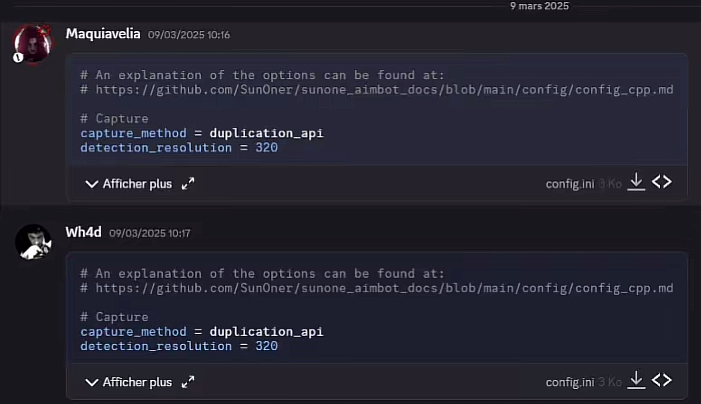
Task: Click the status badge on Maquiavelia's avatar
Action: click(18, 57)
